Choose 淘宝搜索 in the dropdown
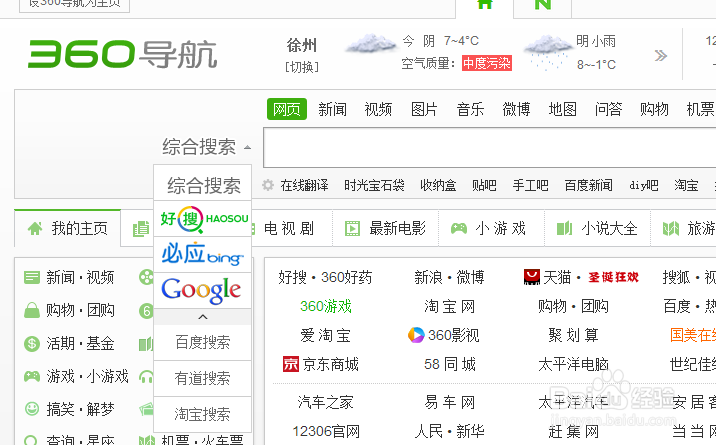Screen dimensions: 716x445 [203, 414]
